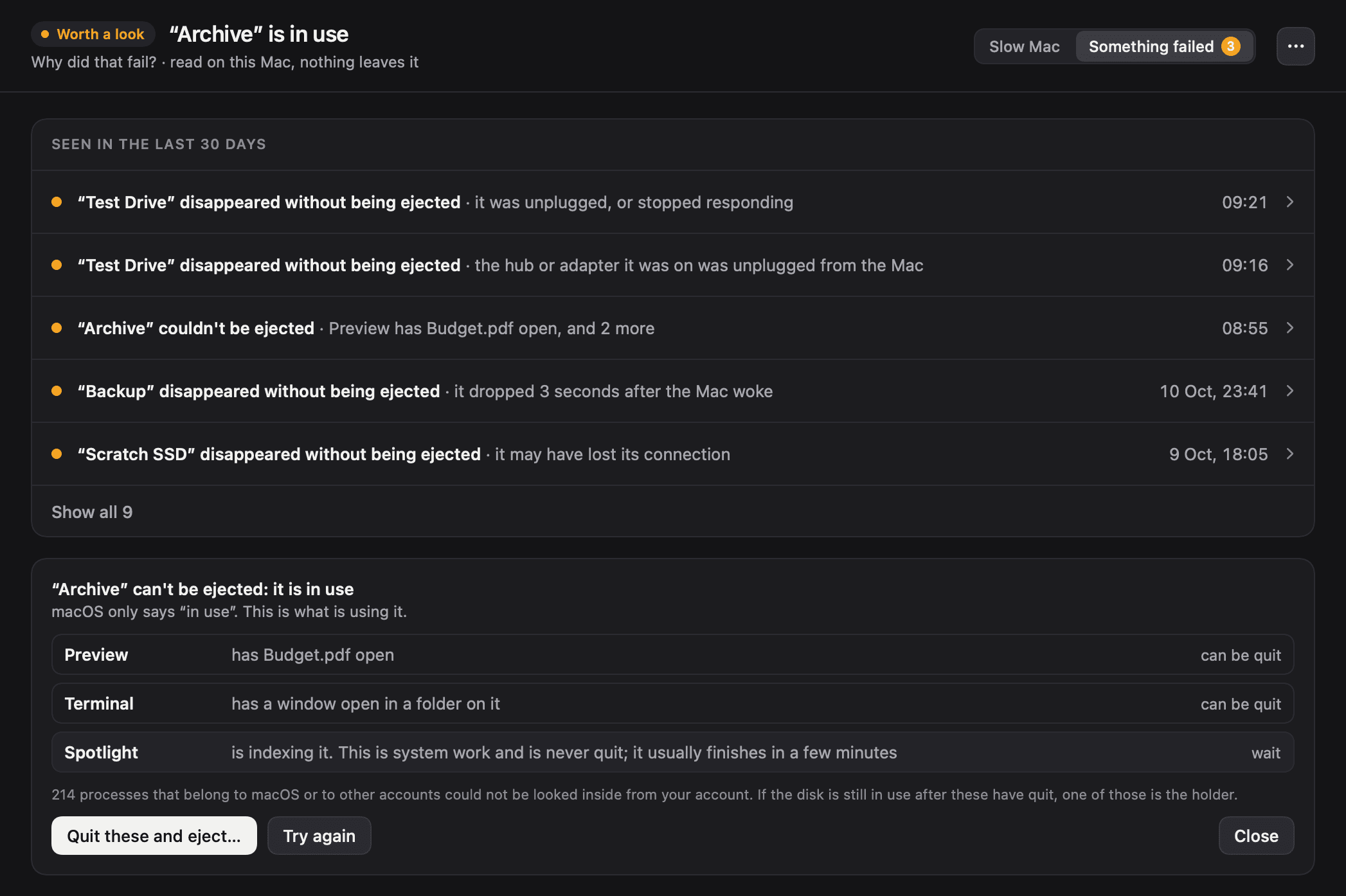This screenshot has height=896, width=1346.
Task: Expand the 09:16 Test Drive hub event chevron
Action: [x=1289, y=265]
